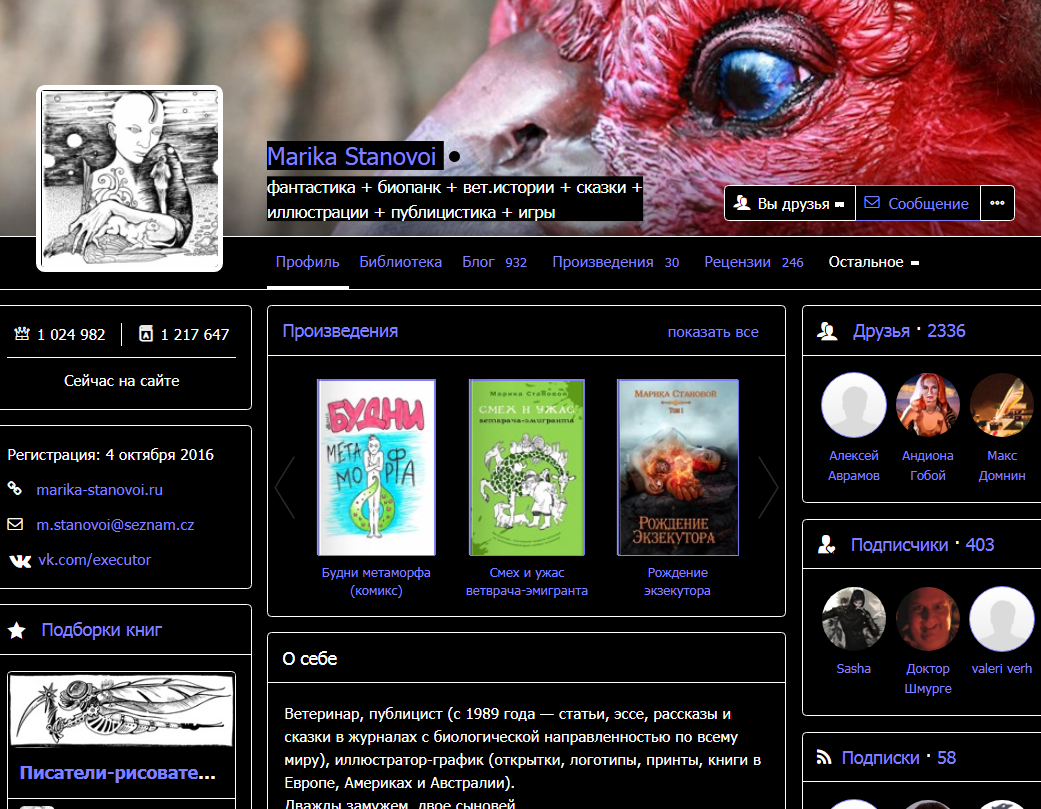The width and height of the screenshot is (1041, 809).
Task: Open valeri verh's avatar
Action: pyautogui.click(x=1002, y=619)
